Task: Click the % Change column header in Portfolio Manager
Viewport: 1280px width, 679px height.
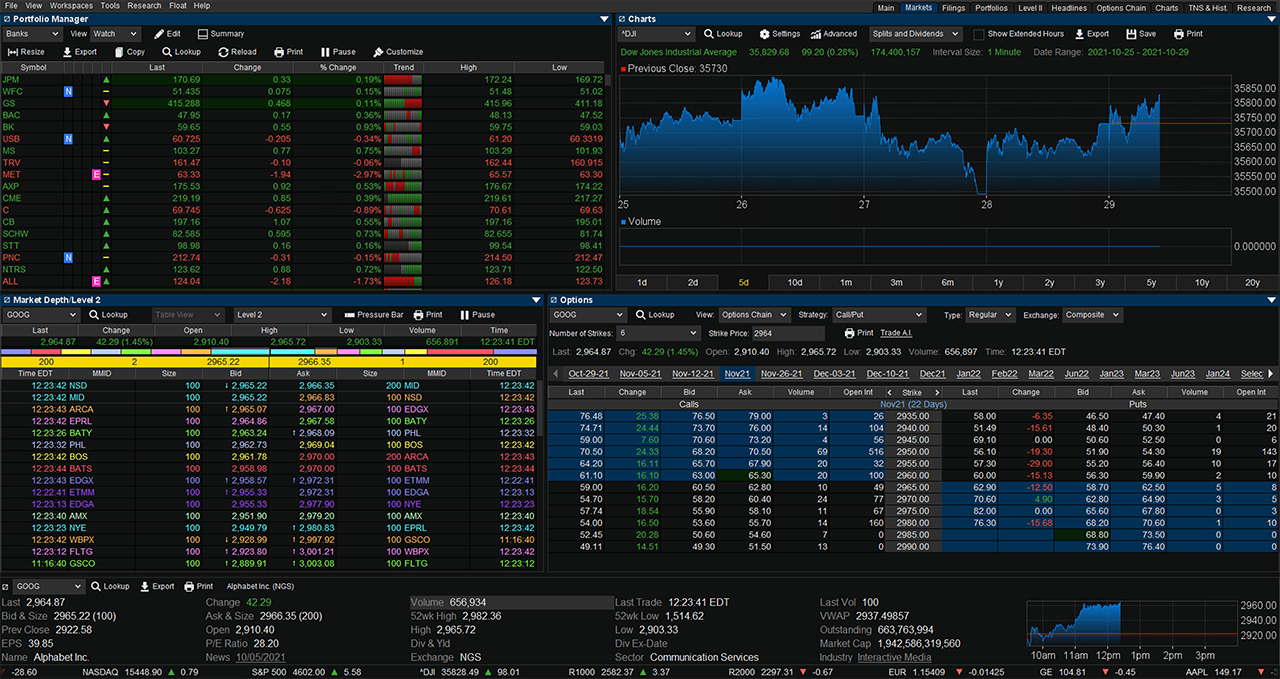Action: coord(338,68)
